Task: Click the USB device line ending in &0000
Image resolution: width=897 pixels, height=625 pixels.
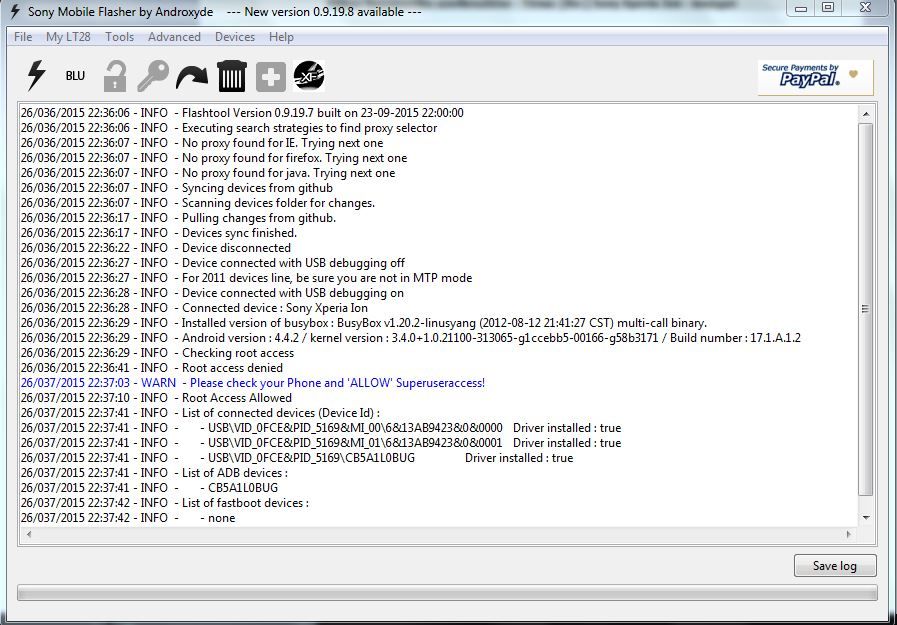Action: pyautogui.click(x=321, y=428)
